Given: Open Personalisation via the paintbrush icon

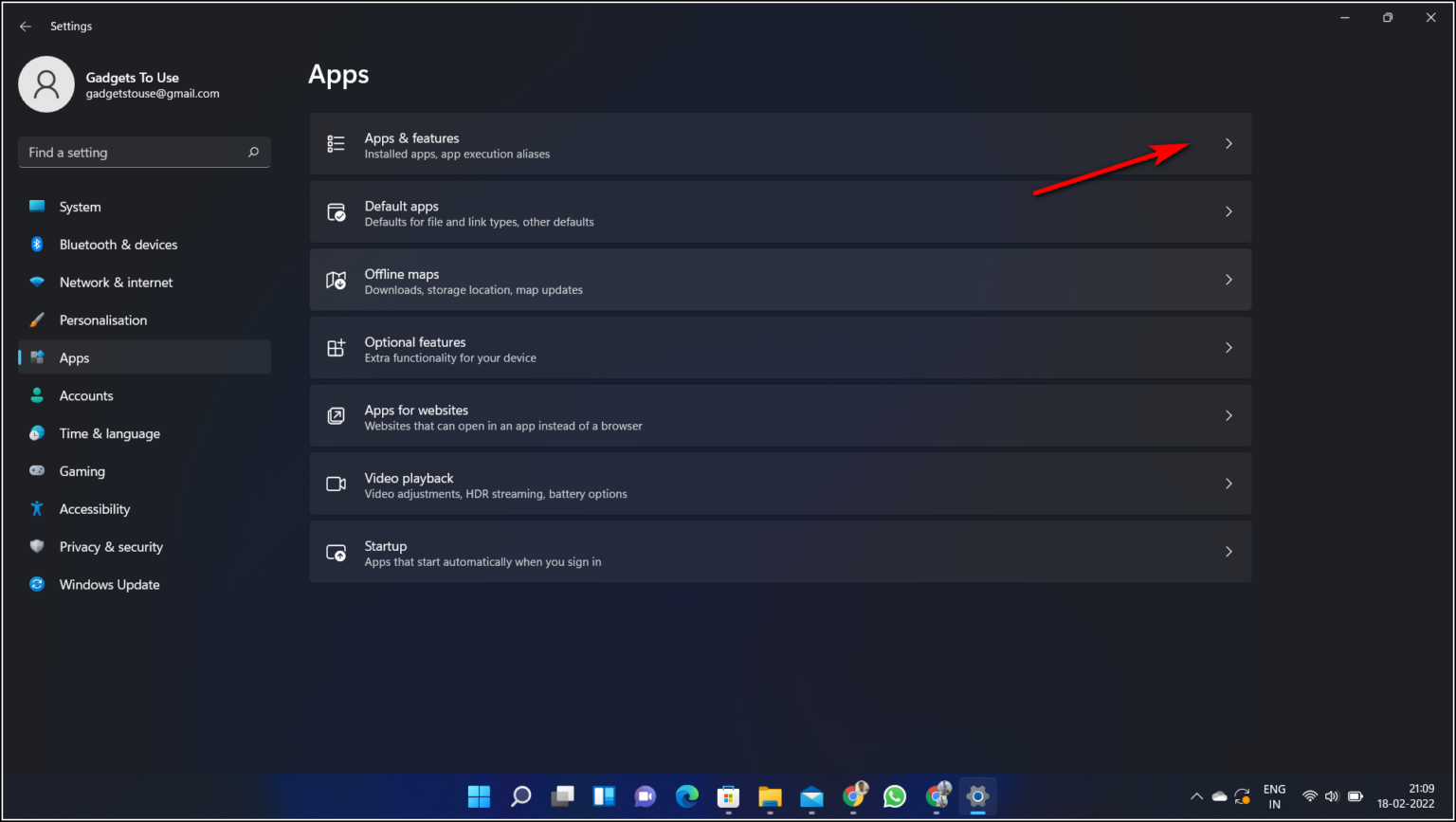Looking at the screenshot, I should point(36,320).
